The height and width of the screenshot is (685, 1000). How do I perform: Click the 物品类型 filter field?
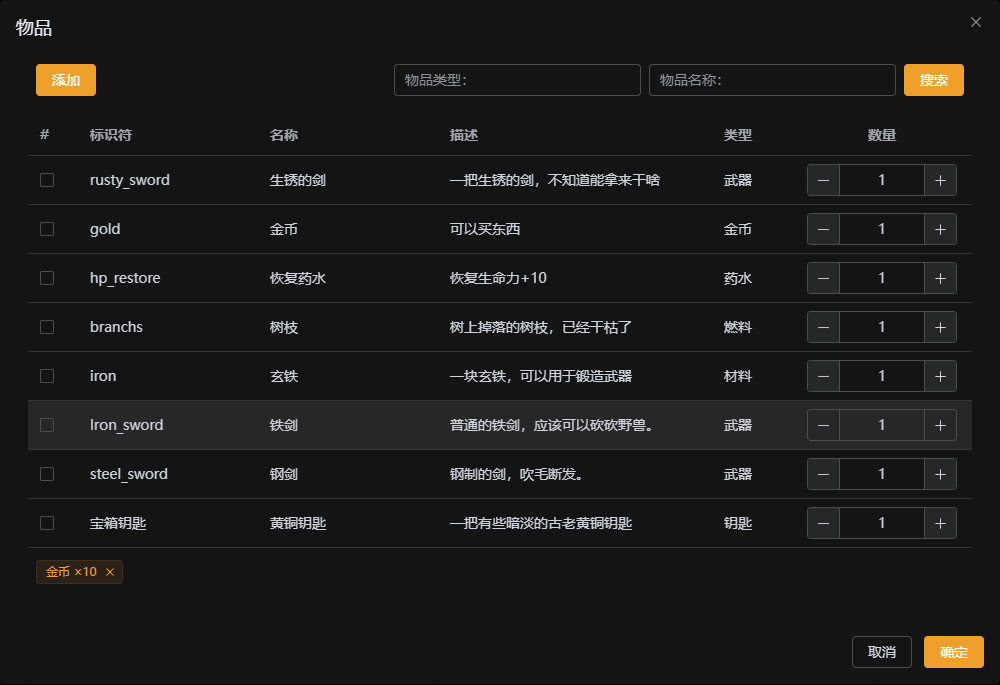coord(517,80)
